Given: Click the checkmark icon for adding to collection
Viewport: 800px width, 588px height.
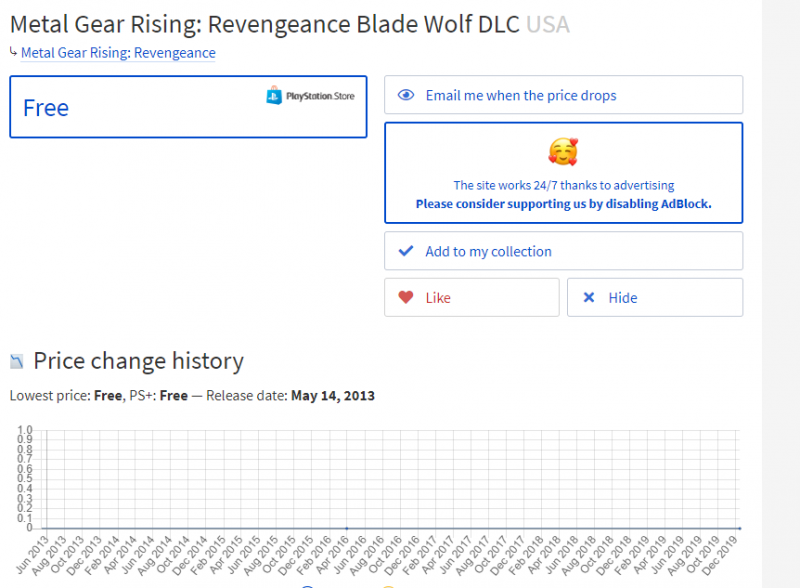Looking at the screenshot, I should [x=406, y=251].
